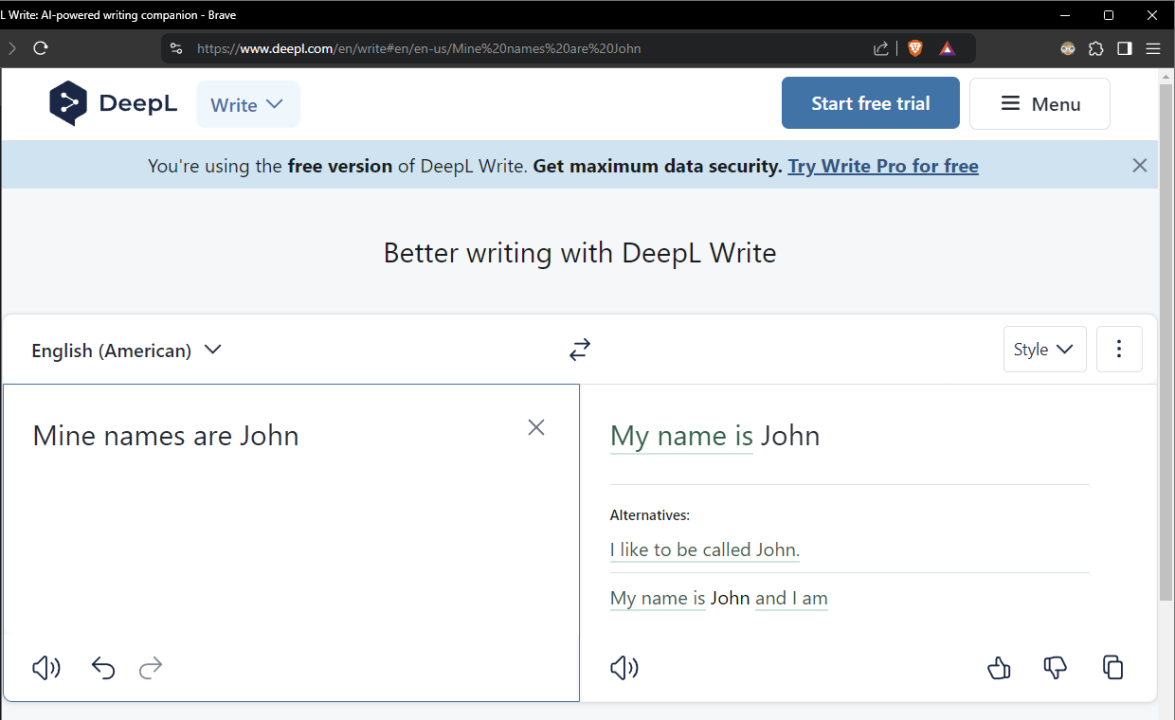
Task: Expand the Write product switcher dropdown
Action: coord(247,103)
